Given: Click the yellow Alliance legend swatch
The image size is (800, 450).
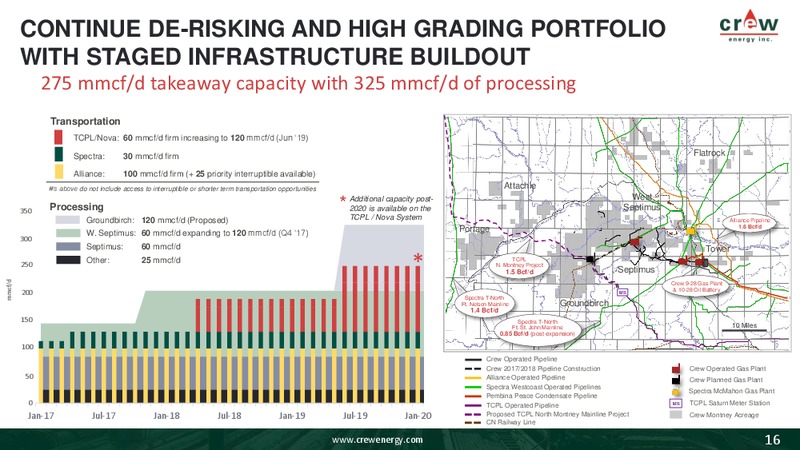Looking at the screenshot, I should [x=59, y=172].
